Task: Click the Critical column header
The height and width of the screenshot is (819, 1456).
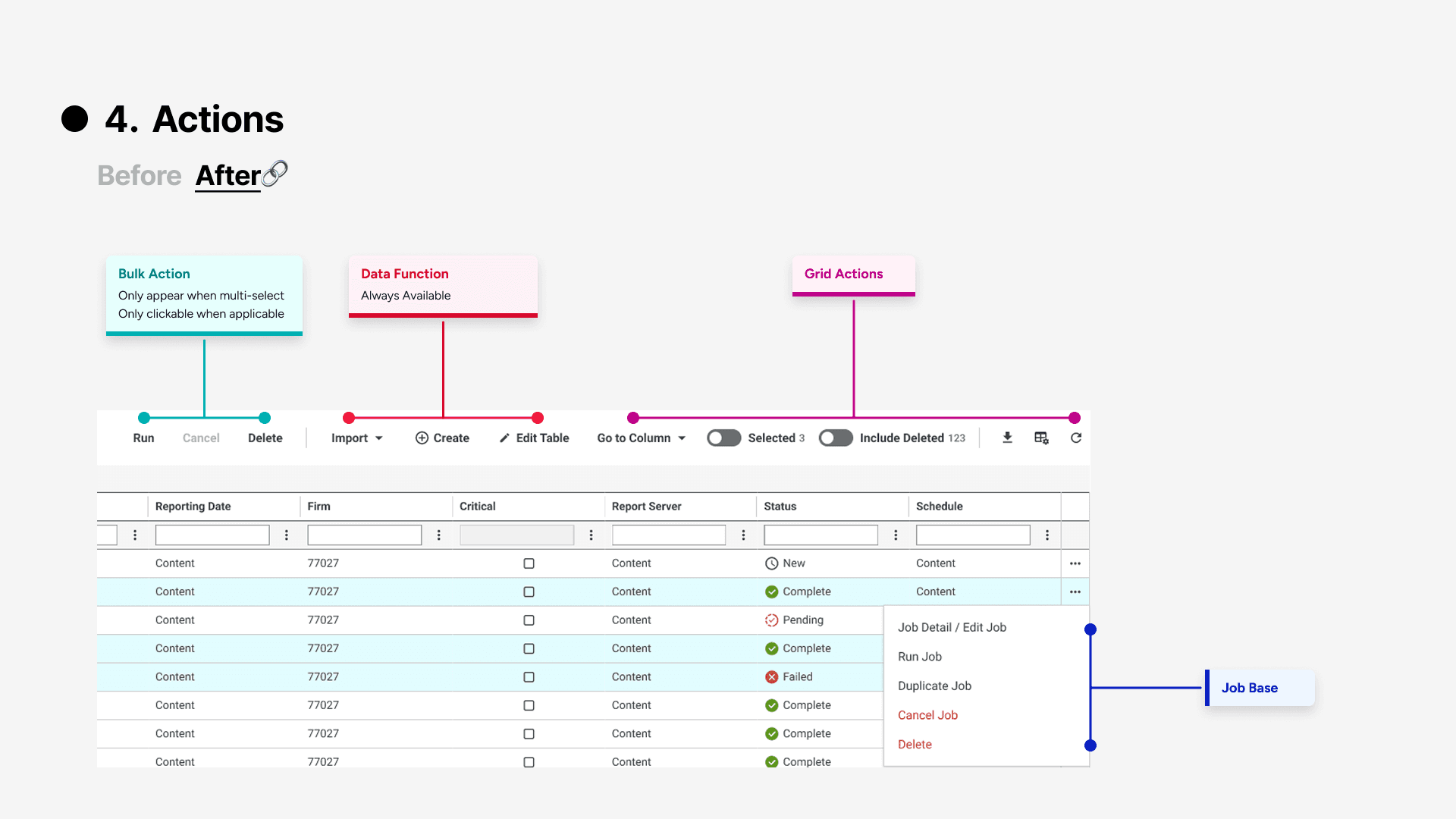Action: [478, 507]
